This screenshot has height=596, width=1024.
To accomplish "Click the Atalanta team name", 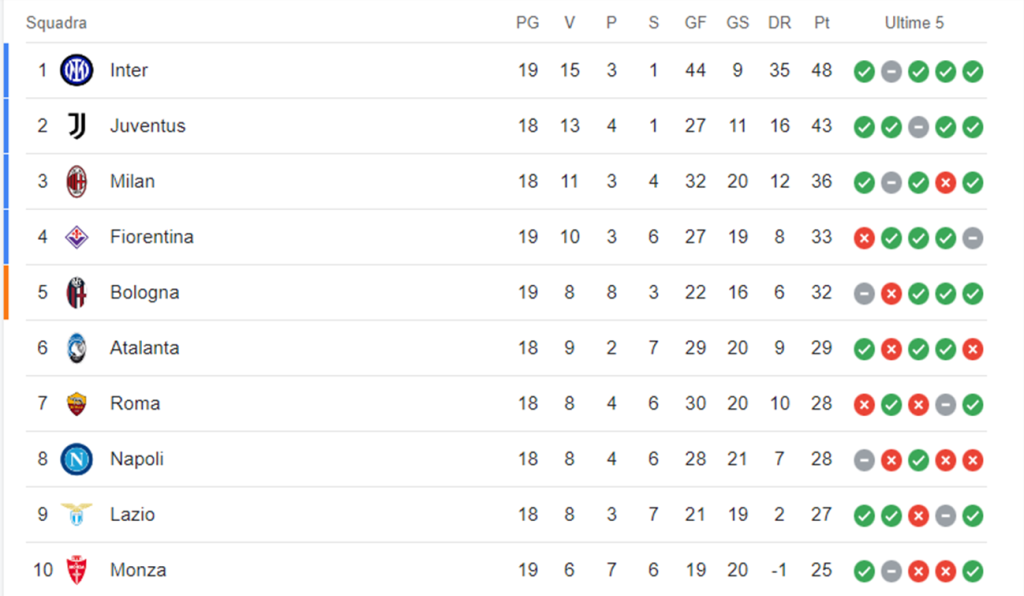I will click(x=144, y=348).
